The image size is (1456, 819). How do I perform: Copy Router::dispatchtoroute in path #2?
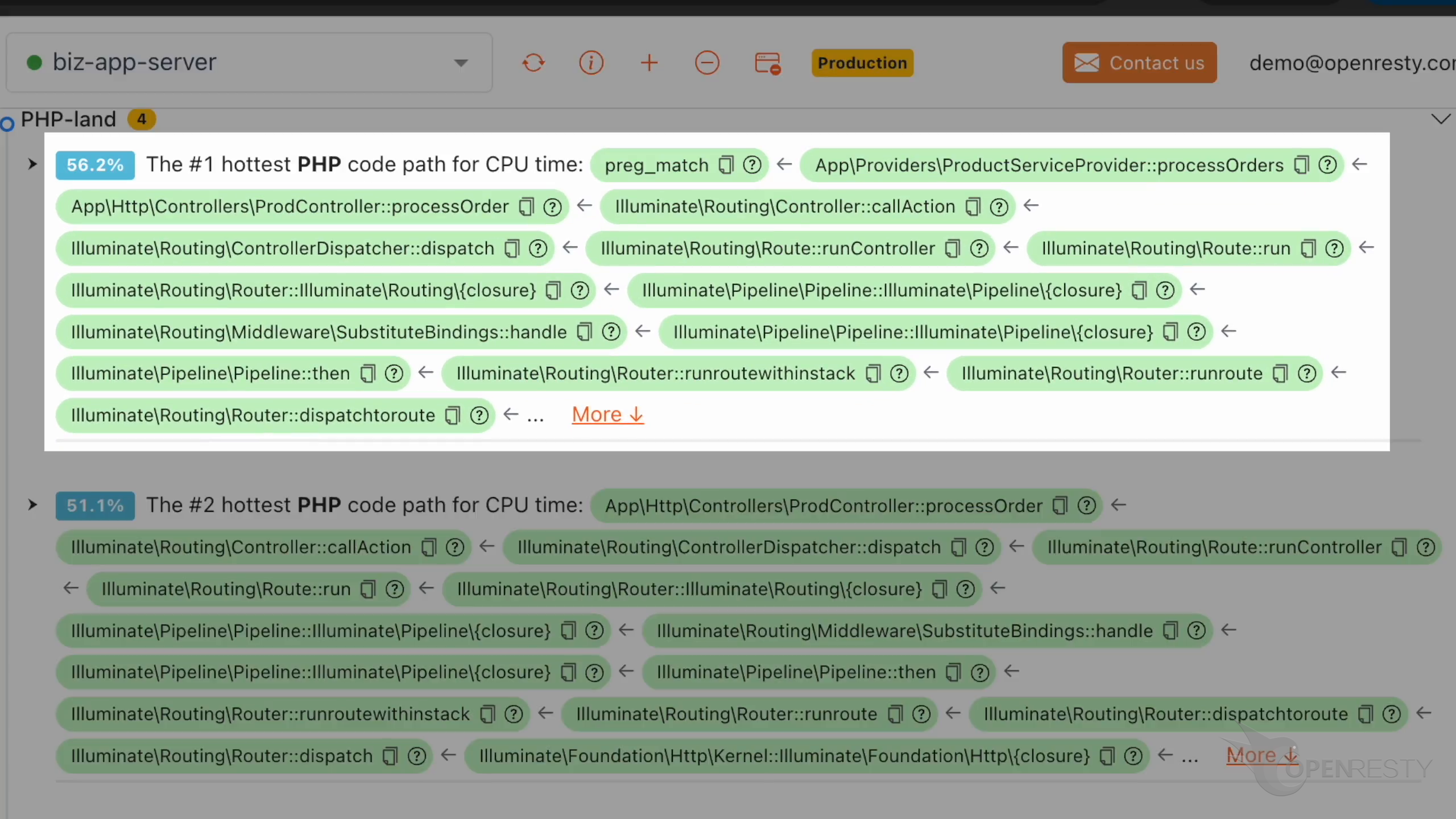[1366, 714]
